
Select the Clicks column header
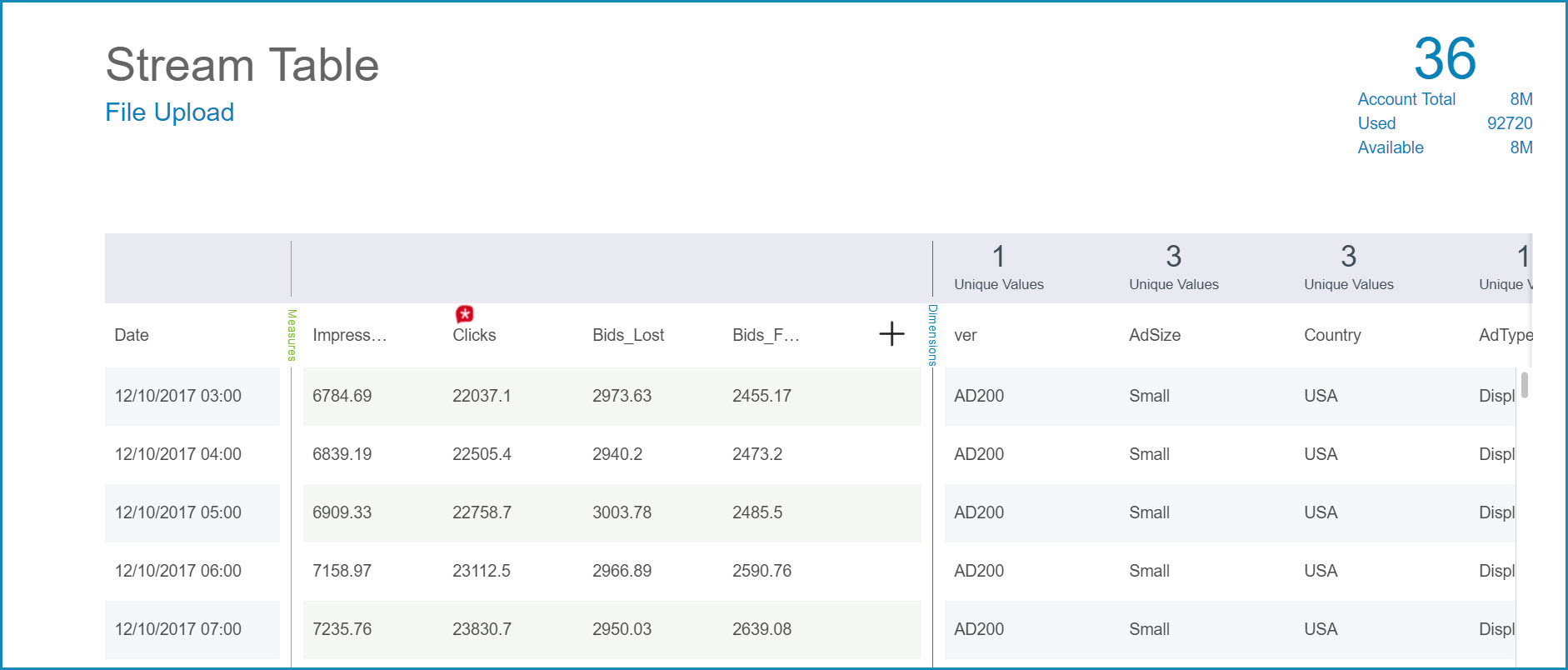(474, 335)
